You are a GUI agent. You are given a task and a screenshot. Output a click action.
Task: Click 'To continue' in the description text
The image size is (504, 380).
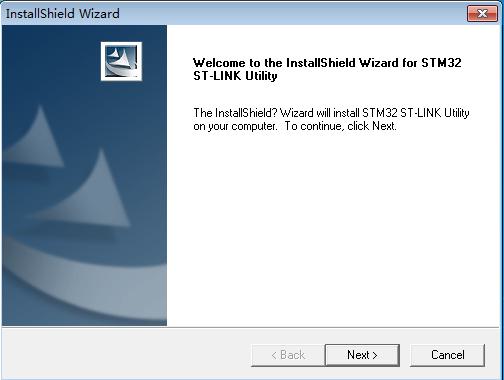click(x=312, y=126)
